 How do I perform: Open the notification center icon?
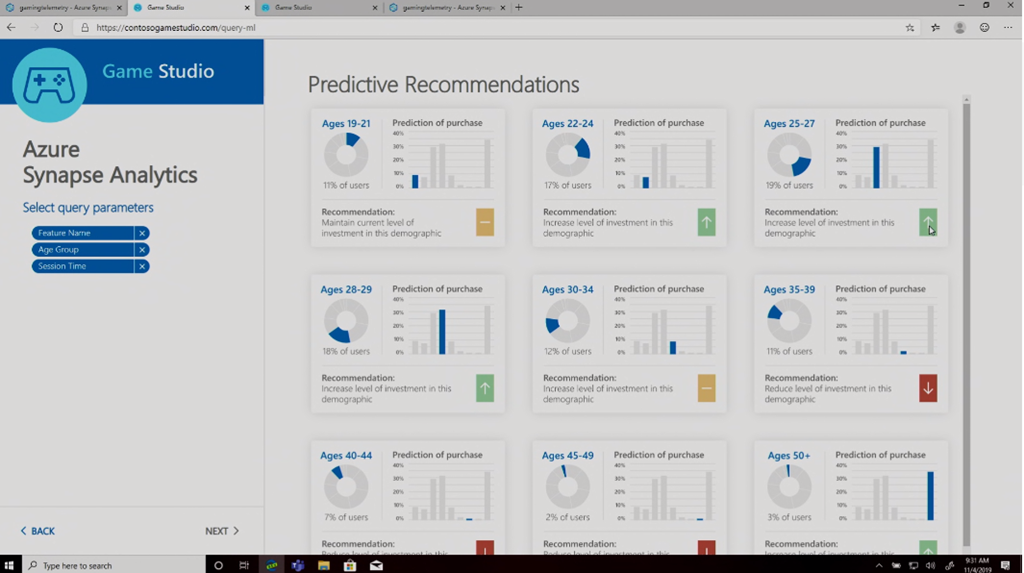tap(1006, 565)
